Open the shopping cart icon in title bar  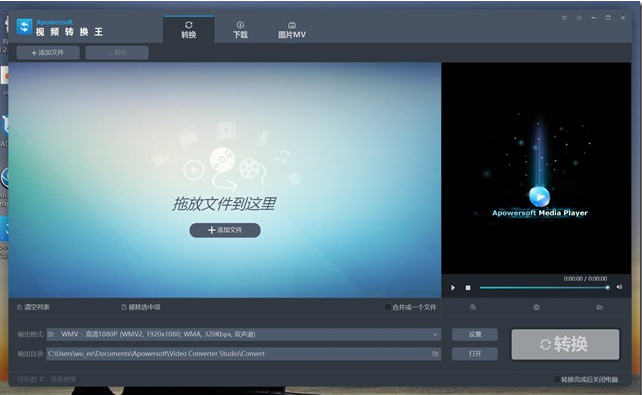pos(564,18)
